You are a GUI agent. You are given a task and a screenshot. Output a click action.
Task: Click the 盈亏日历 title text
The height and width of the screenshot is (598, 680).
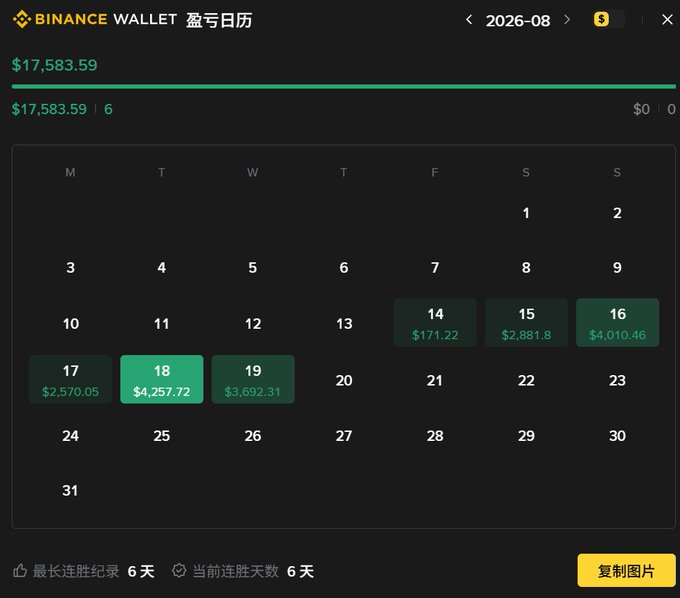[x=219, y=20]
